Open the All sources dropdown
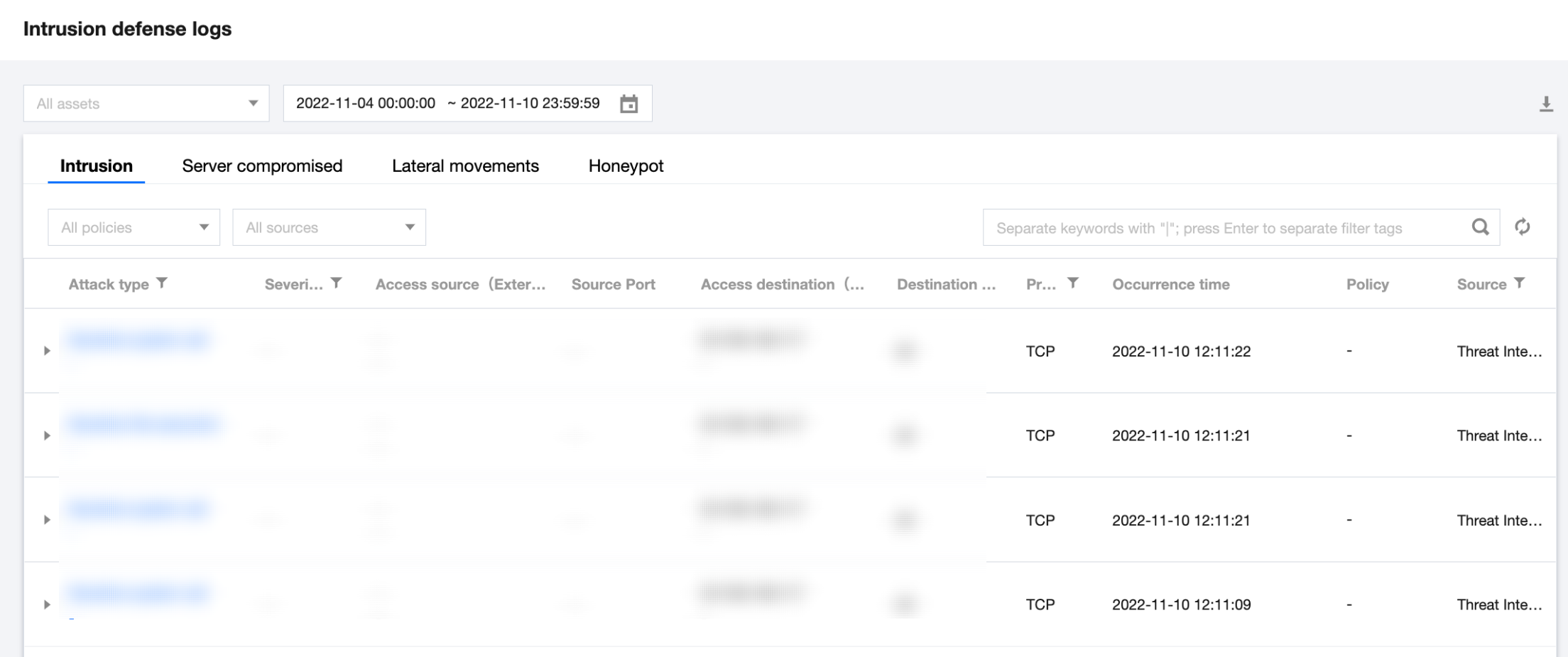 click(x=329, y=227)
